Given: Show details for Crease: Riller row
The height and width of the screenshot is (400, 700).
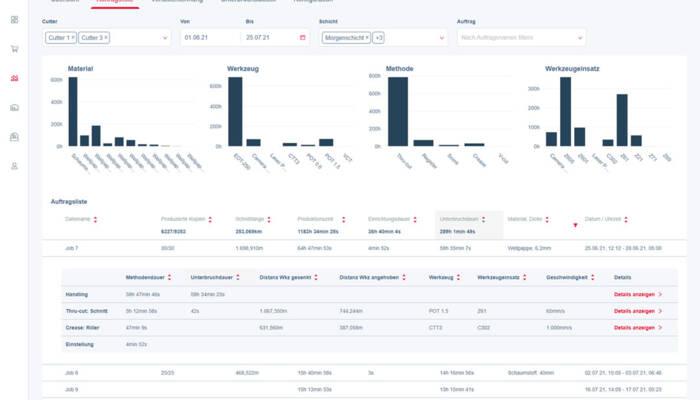Looking at the screenshot, I should (636, 327).
